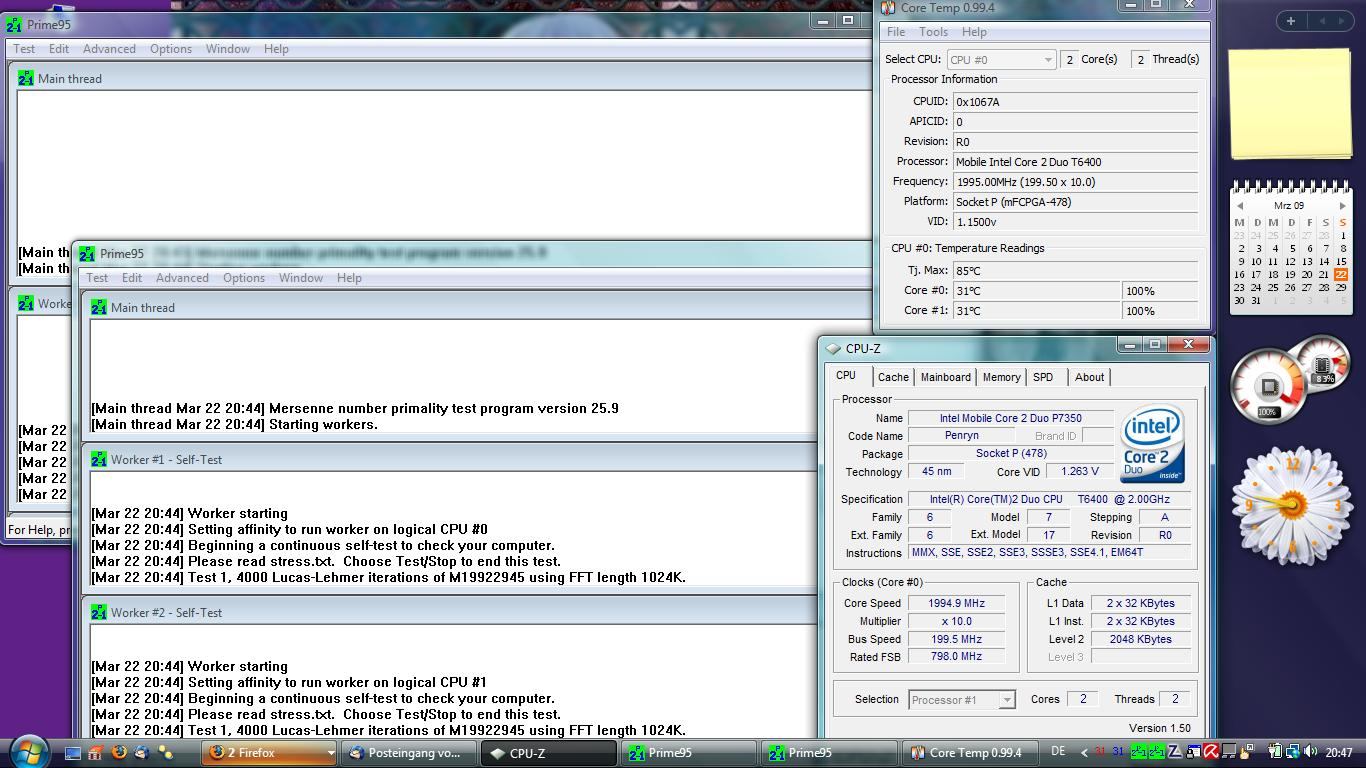Launch Firefox from the Quick Launch bar
1366x768 pixels.
click(x=119, y=753)
